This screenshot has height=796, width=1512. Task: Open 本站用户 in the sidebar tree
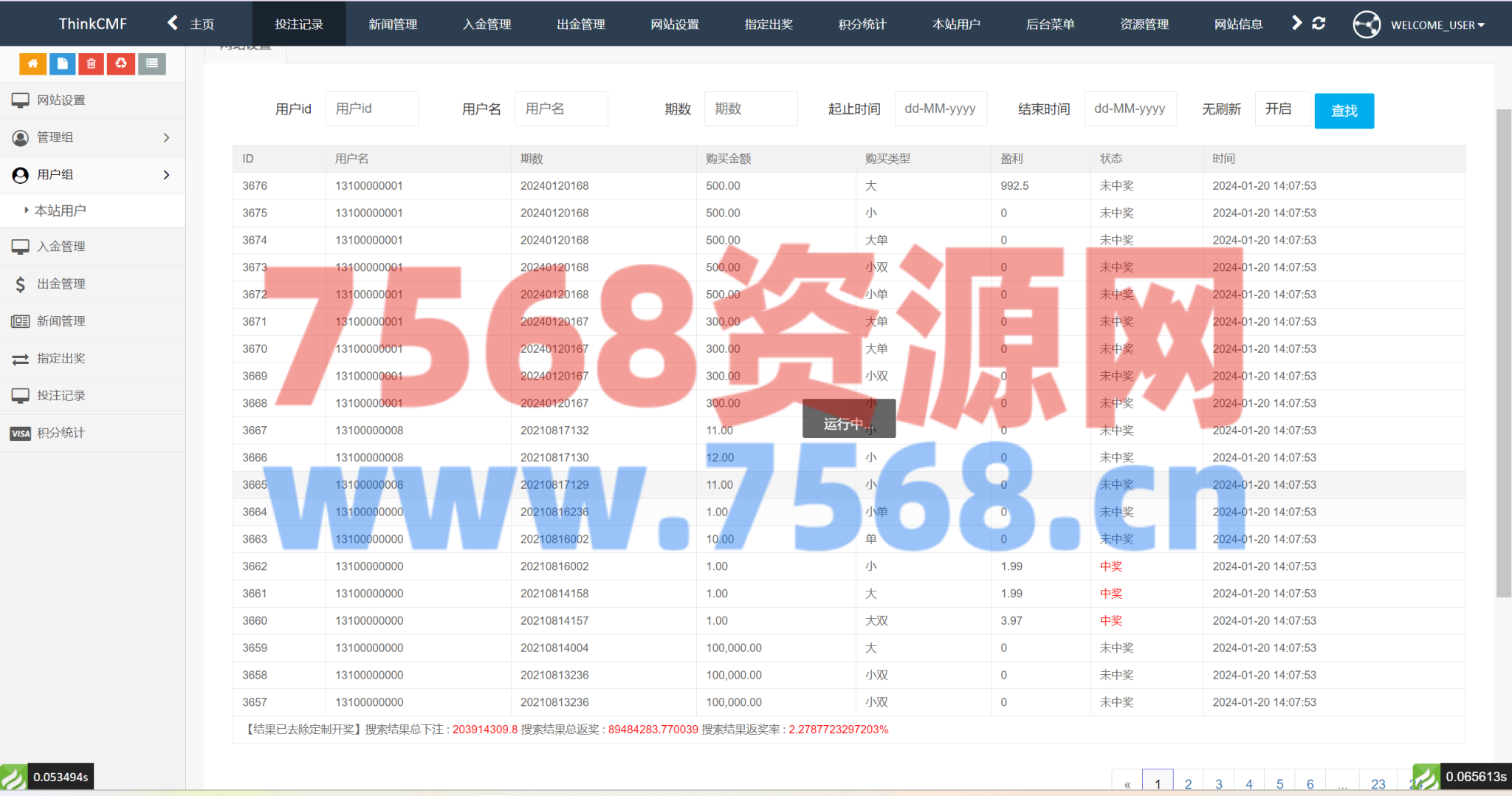coord(61,211)
